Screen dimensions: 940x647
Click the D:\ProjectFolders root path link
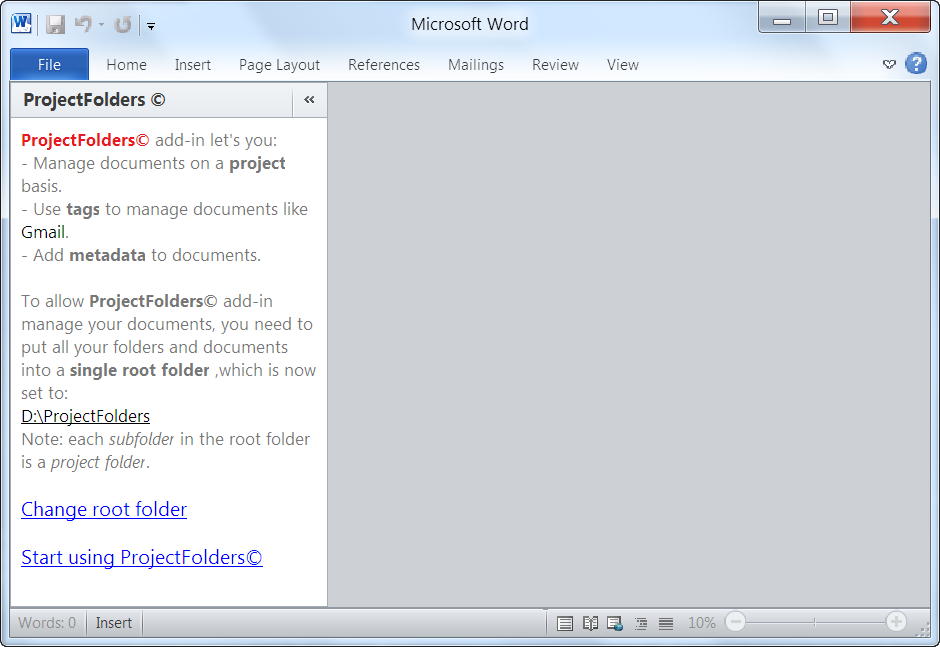(x=85, y=416)
